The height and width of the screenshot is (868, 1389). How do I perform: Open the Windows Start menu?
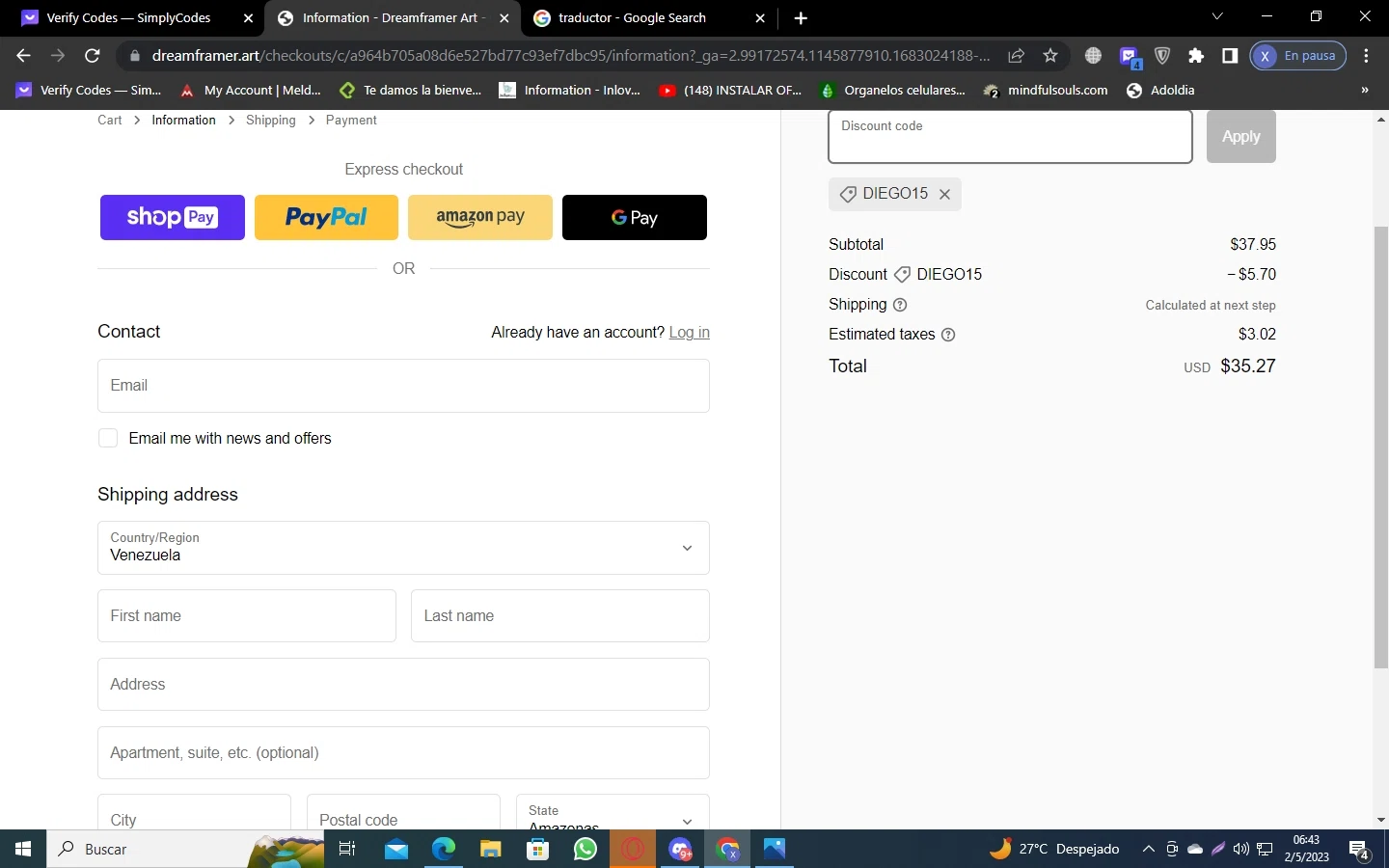click(23, 849)
